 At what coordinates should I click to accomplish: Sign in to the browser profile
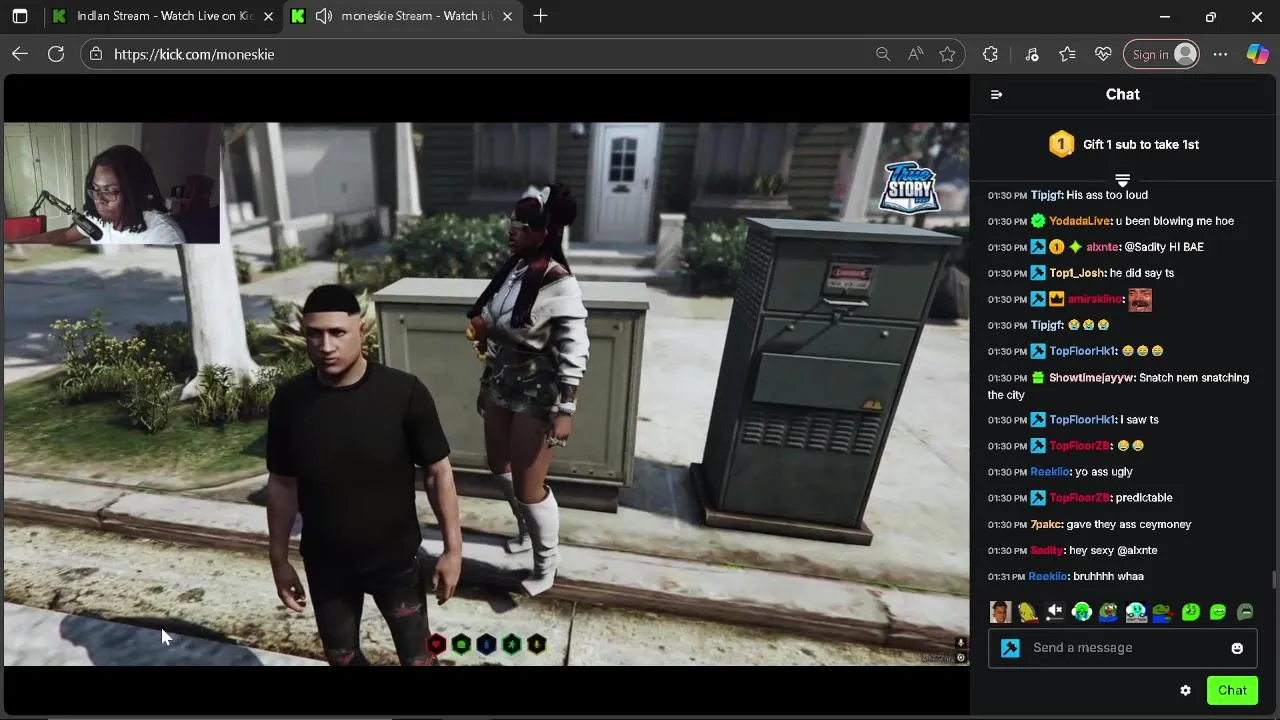(1162, 54)
